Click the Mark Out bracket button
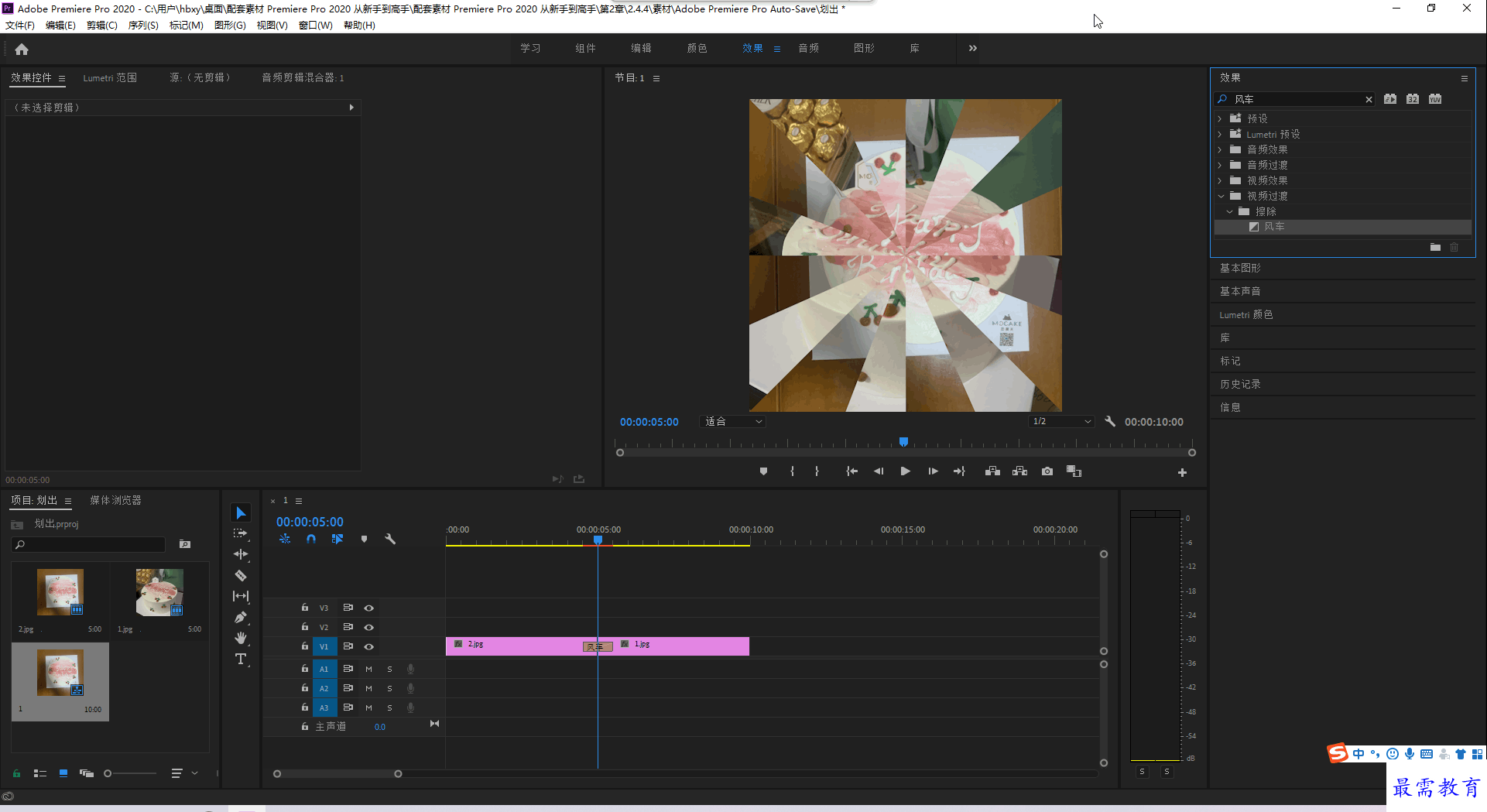The image size is (1487, 812). pos(817,471)
